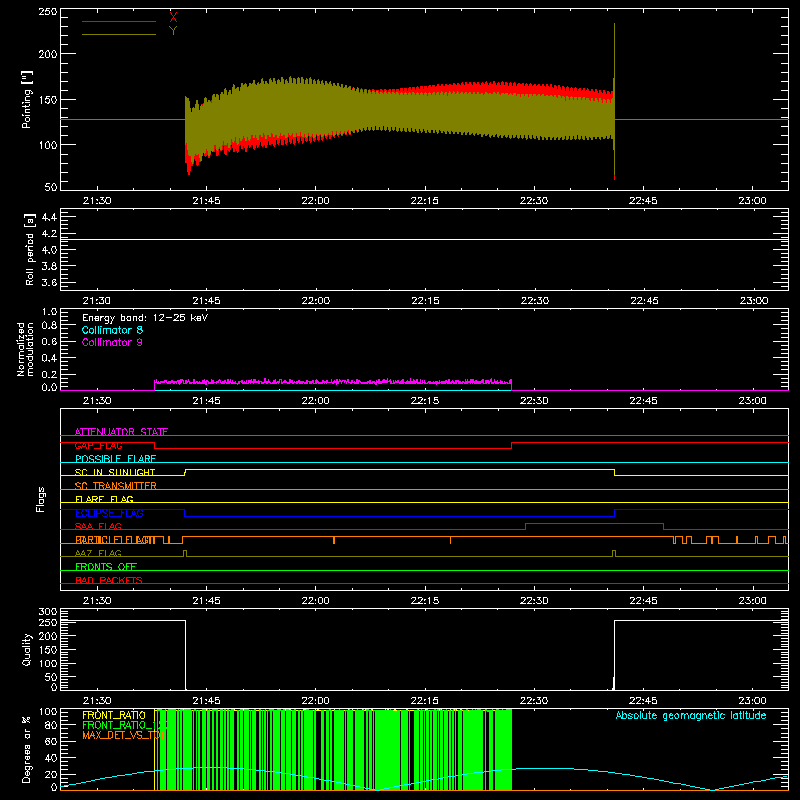Viewport: 800px width, 800px height.
Task: Click the yellow FRONT_RATIO legend label
Action: [114, 715]
